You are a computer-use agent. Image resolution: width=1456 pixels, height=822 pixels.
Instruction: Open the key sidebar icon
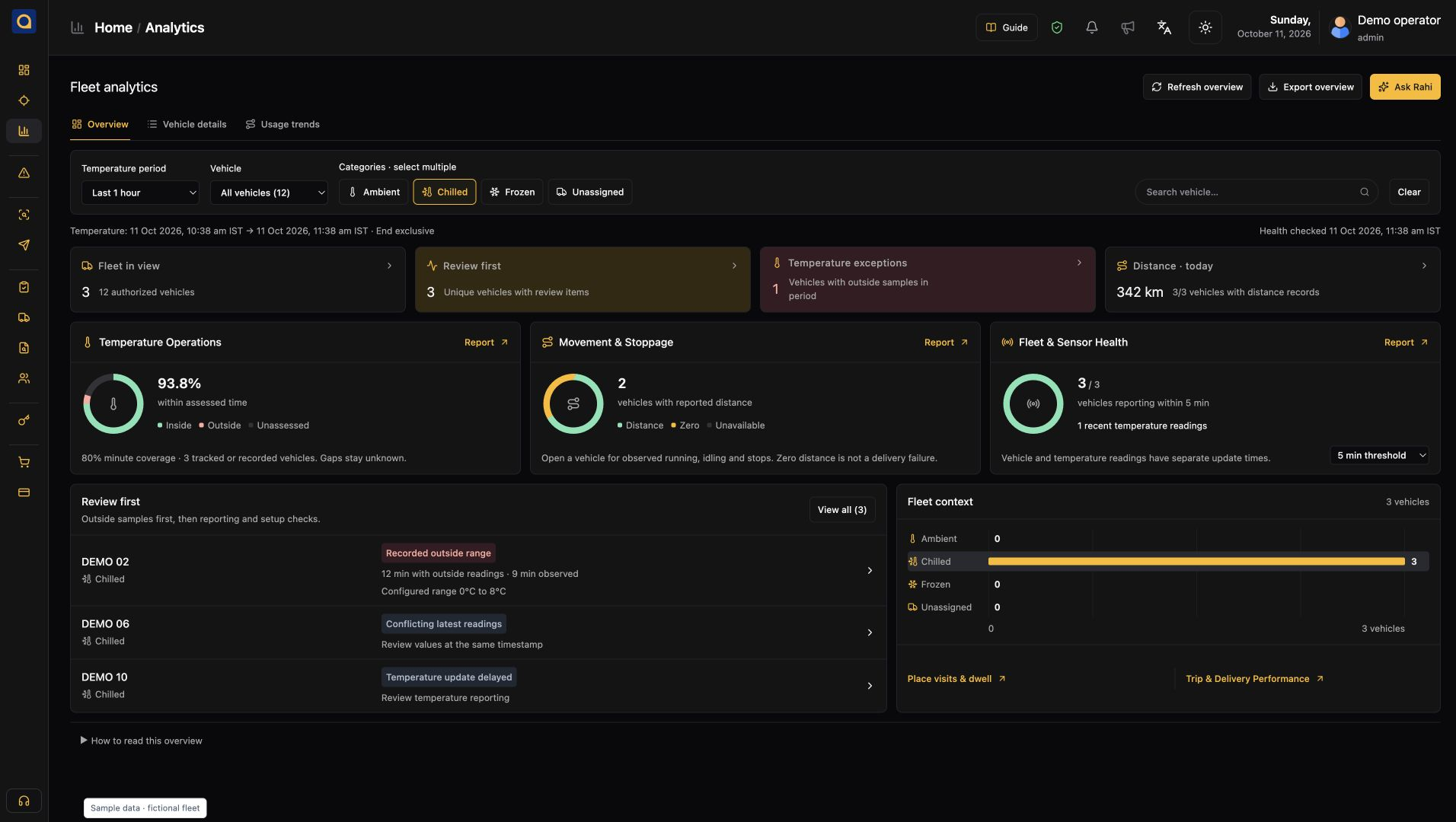(24, 420)
